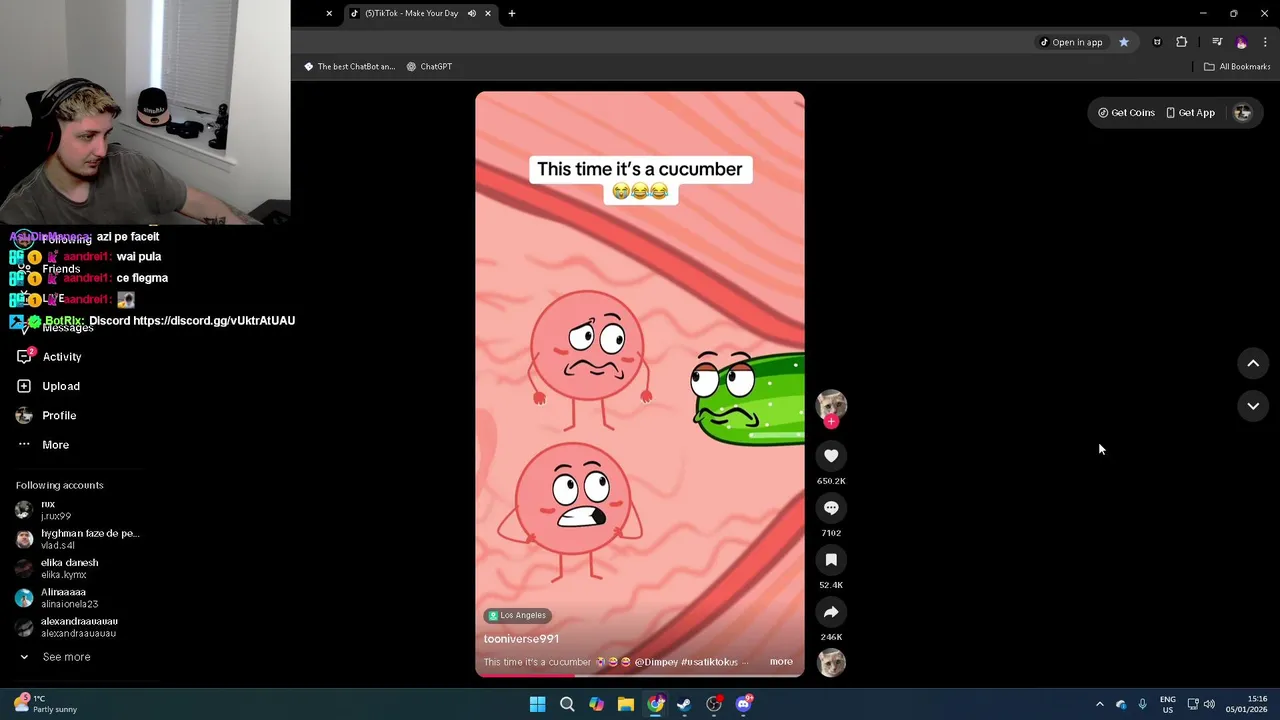This screenshot has height=720, width=1280.
Task: Open Discord from the taskbar
Action: click(743, 704)
